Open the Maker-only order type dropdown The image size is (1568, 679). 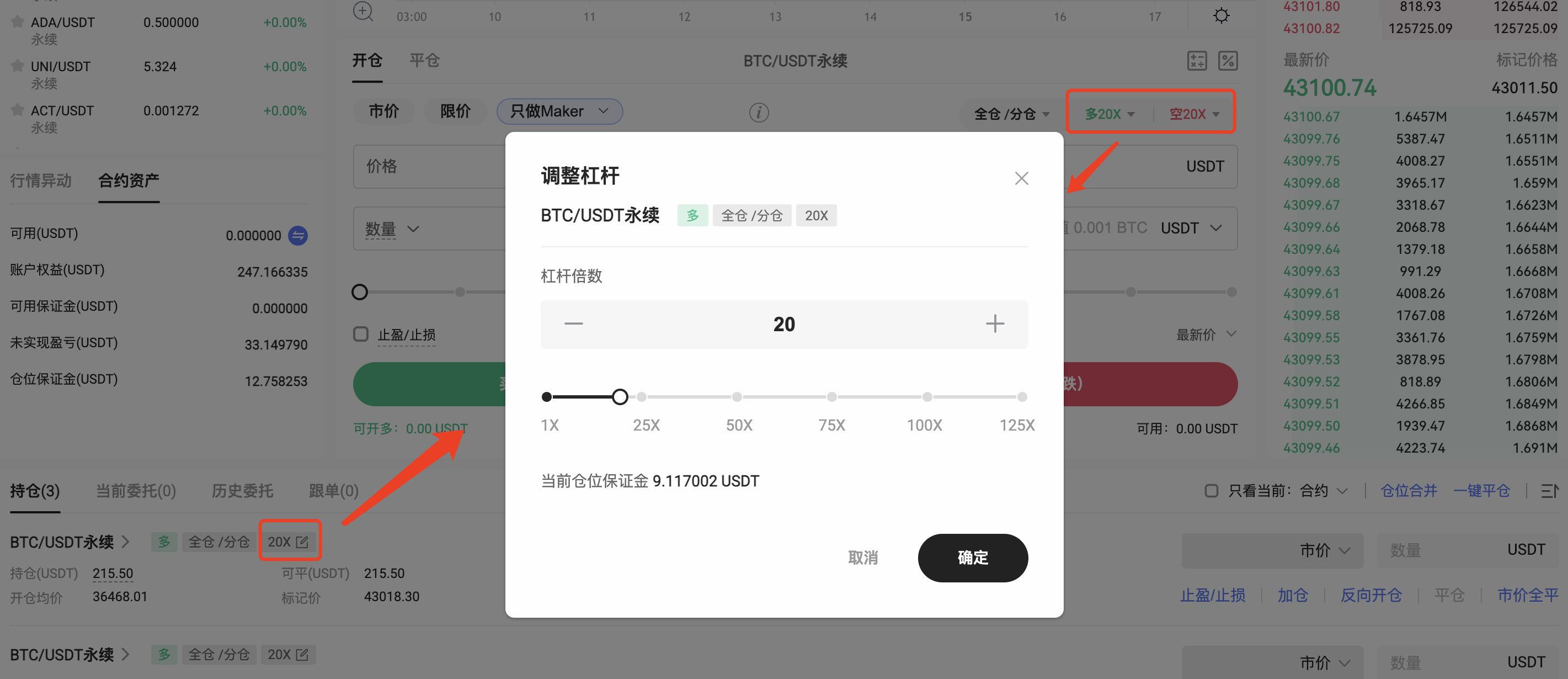[x=559, y=112]
